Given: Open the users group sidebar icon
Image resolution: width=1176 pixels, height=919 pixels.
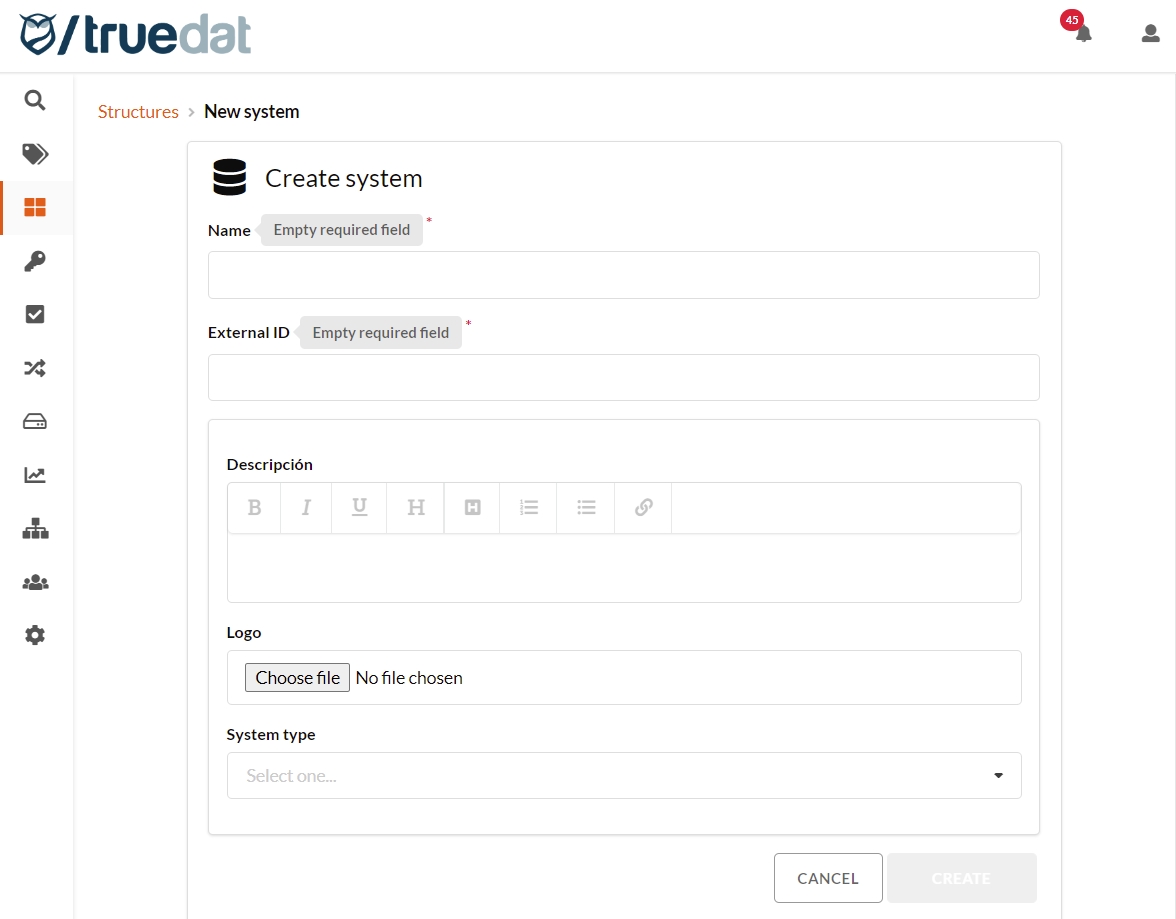Looking at the screenshot, I should 35,582.
